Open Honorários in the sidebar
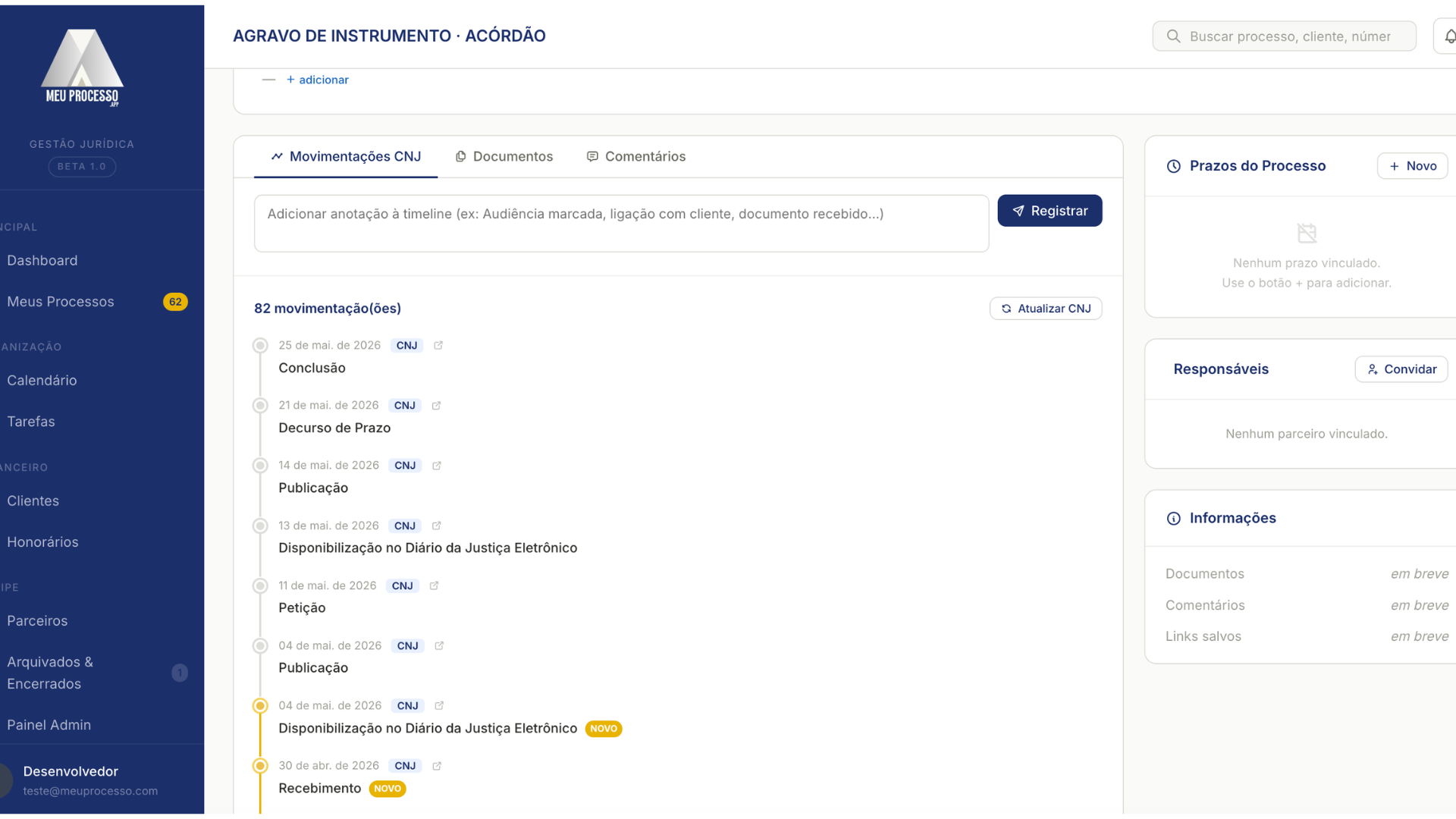 pos(42,542)
